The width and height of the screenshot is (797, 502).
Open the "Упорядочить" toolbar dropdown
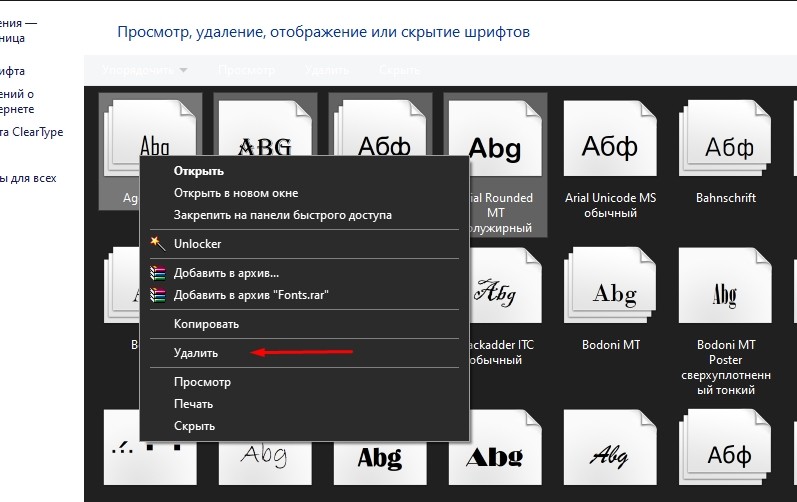(x=145, y=70)
